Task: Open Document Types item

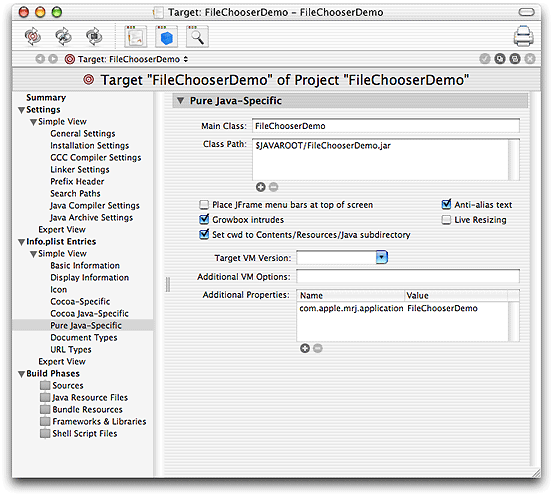Action: [84, 337]
